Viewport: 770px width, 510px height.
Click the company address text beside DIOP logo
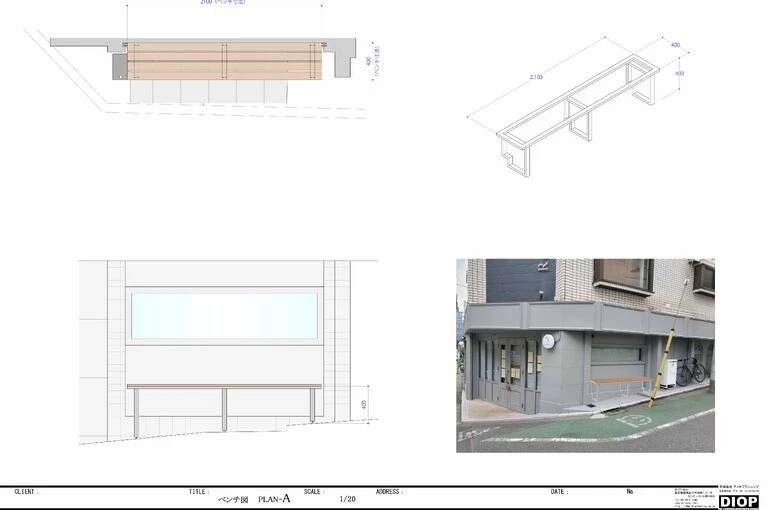click(695, 497)
